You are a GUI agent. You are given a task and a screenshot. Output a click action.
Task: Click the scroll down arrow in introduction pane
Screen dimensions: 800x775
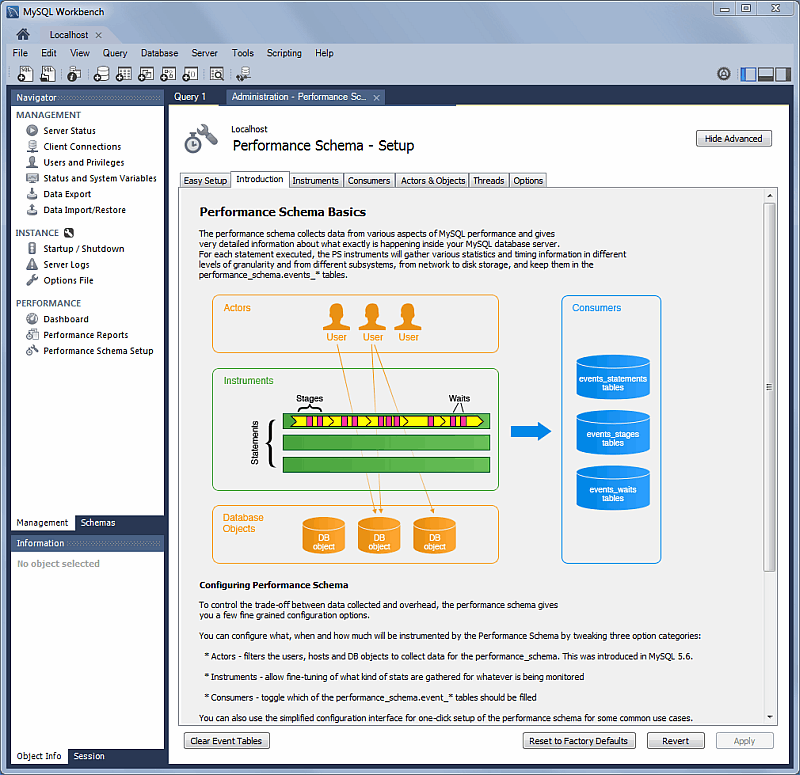(x=769, y=717)
